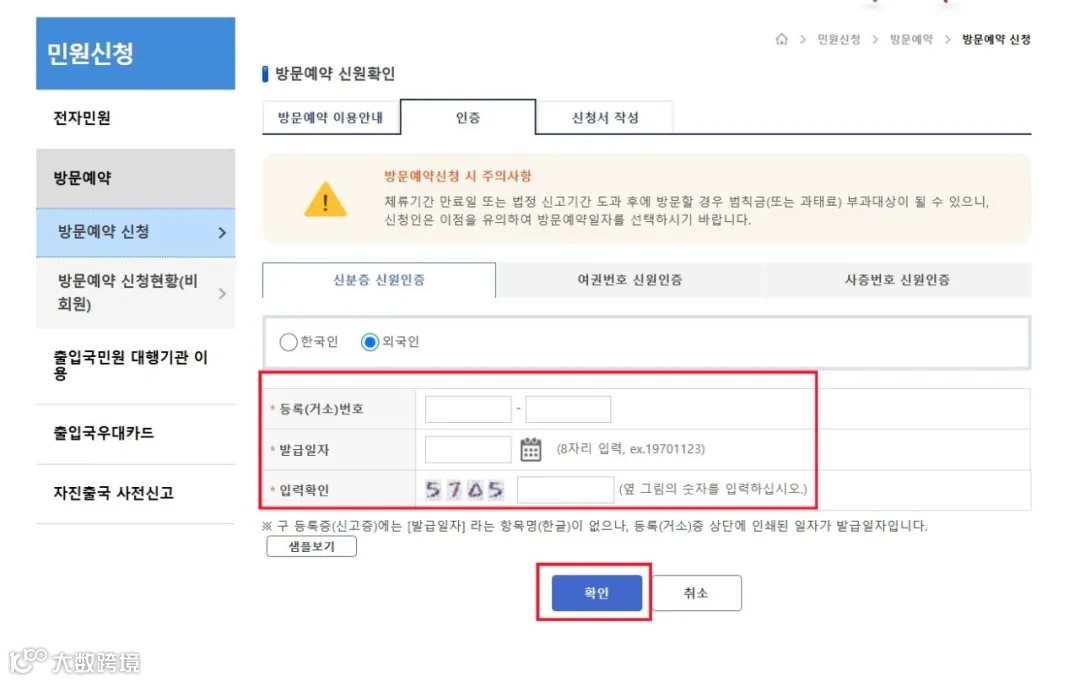Choose the 사증번호 신원인증 tab
Image resolution: width=1080 pixels, height=682 pixels.
click(x=897, y=280)
